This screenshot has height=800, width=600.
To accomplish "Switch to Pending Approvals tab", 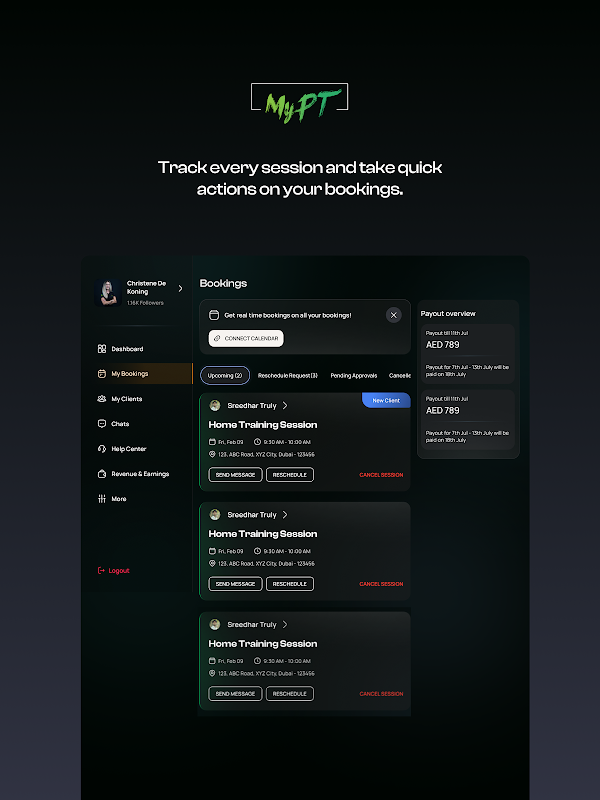I will (354, 376).
